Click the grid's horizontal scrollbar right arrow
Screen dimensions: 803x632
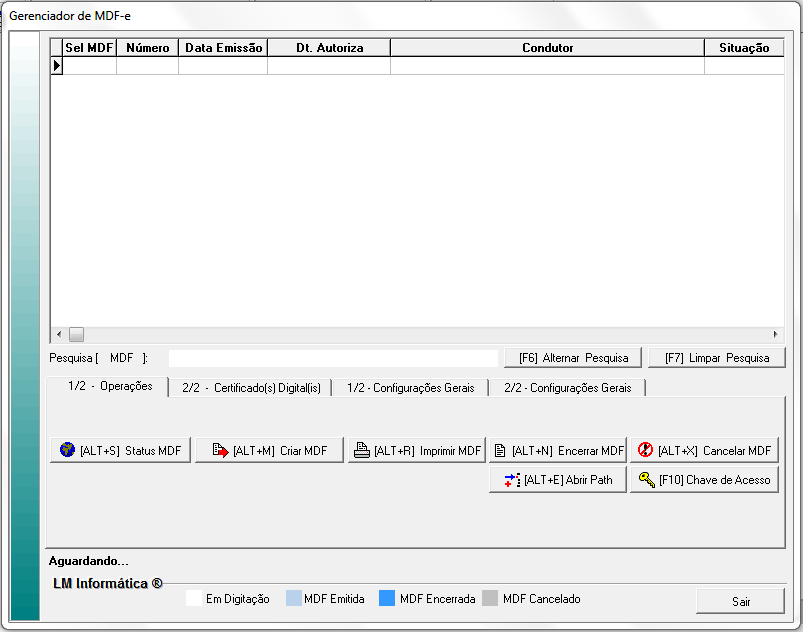click(x=775, y=334)
